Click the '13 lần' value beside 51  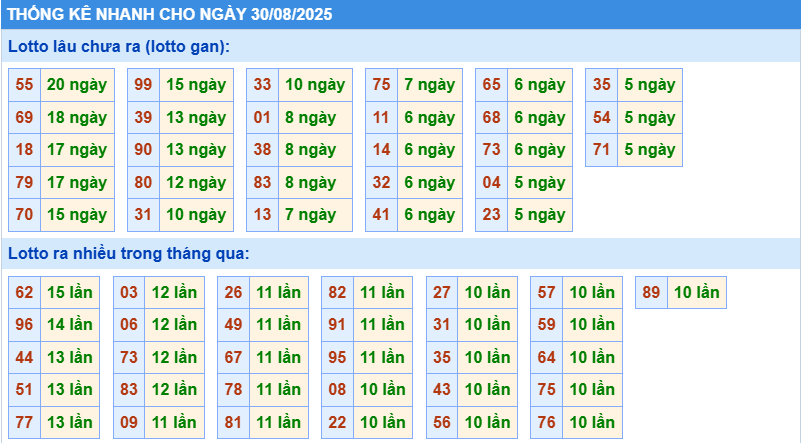[x=70, y=390]
